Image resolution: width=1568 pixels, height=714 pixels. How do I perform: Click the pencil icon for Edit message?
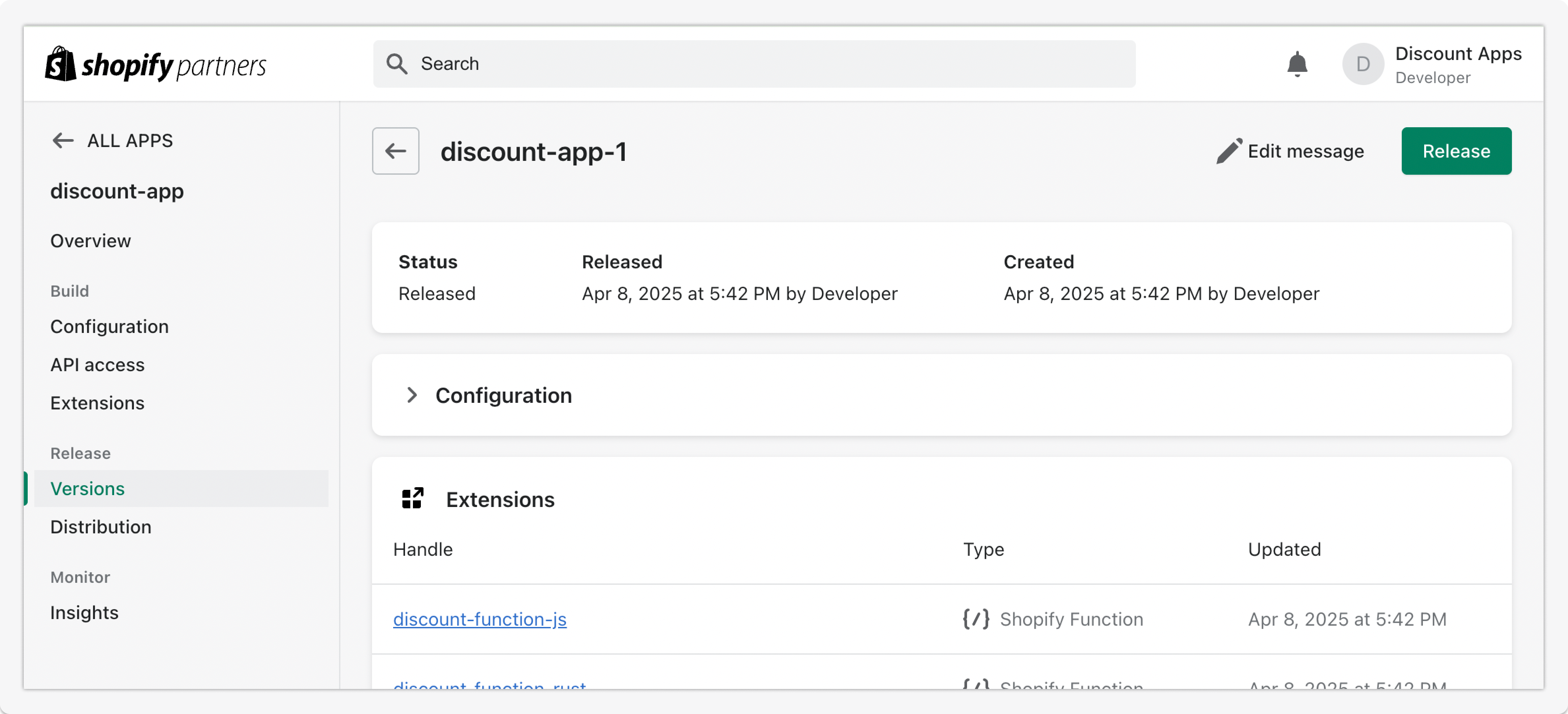1229,151
